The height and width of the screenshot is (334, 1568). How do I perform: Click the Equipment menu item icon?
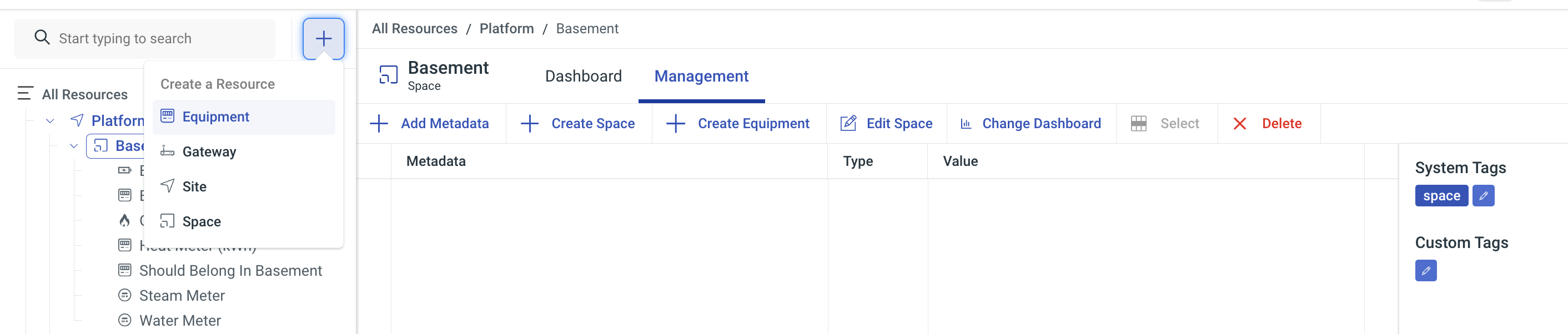[167, 116]
